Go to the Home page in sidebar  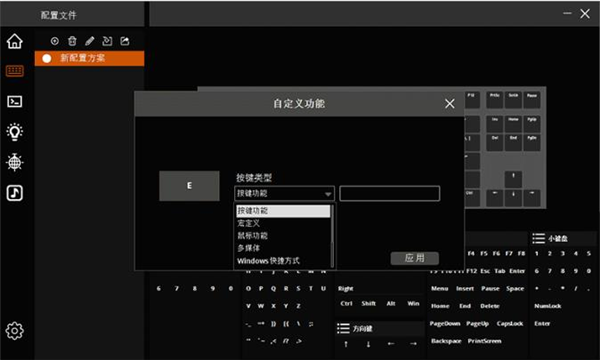(x=15, y=41)
